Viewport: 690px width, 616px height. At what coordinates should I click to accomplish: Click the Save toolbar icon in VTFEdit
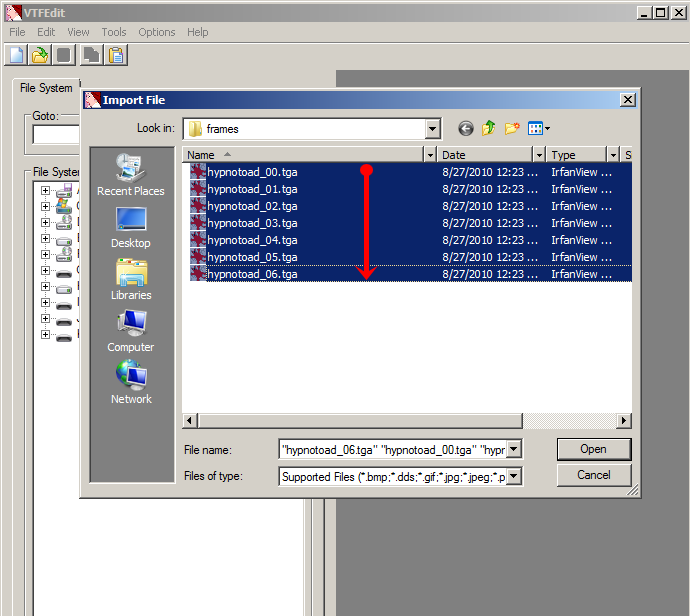point(64,55)
